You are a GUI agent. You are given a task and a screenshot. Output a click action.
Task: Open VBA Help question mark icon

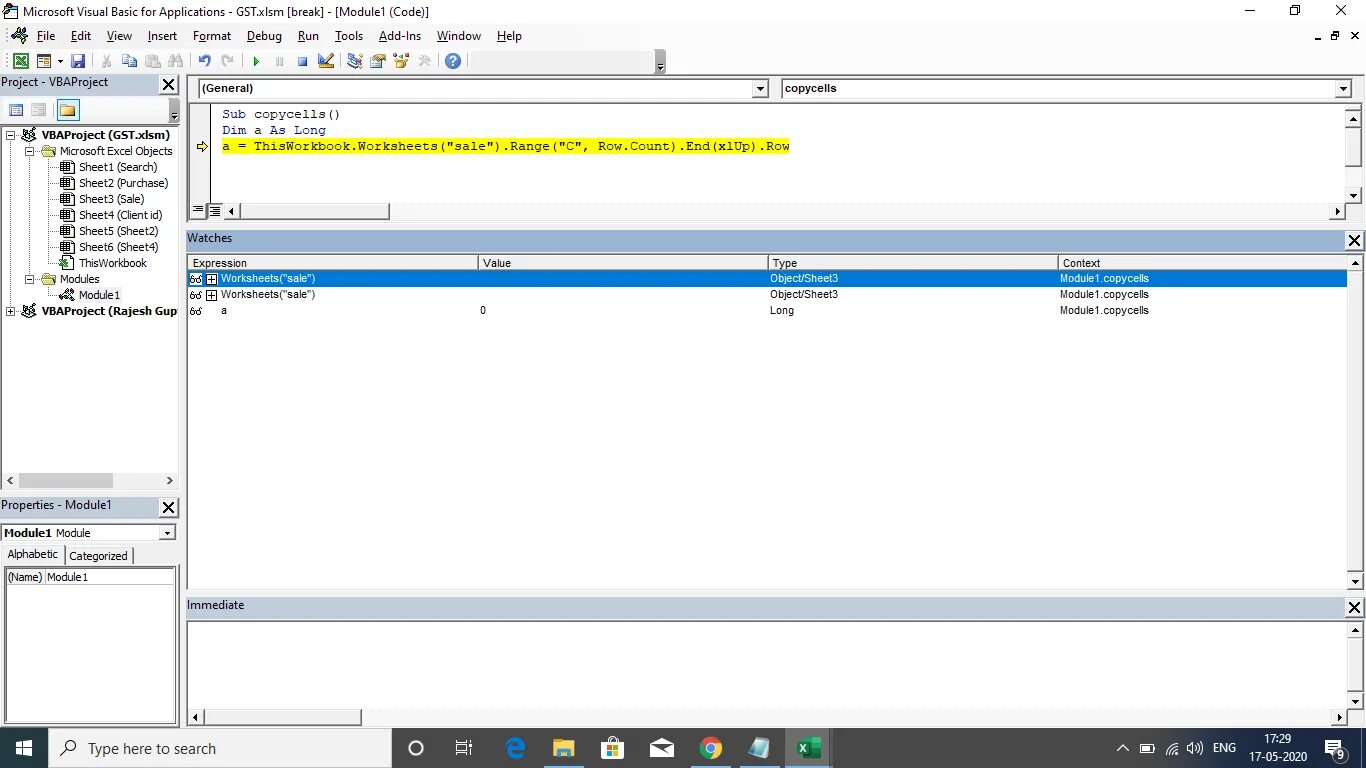[x=453, y=61]
